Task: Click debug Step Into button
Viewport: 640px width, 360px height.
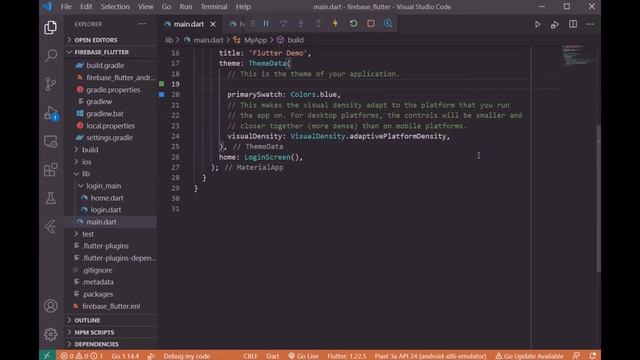Action: click(301, 24)
